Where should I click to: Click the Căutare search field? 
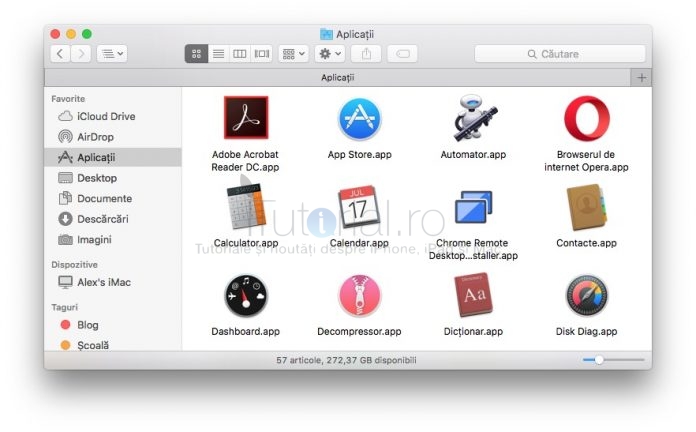(560, 54)
